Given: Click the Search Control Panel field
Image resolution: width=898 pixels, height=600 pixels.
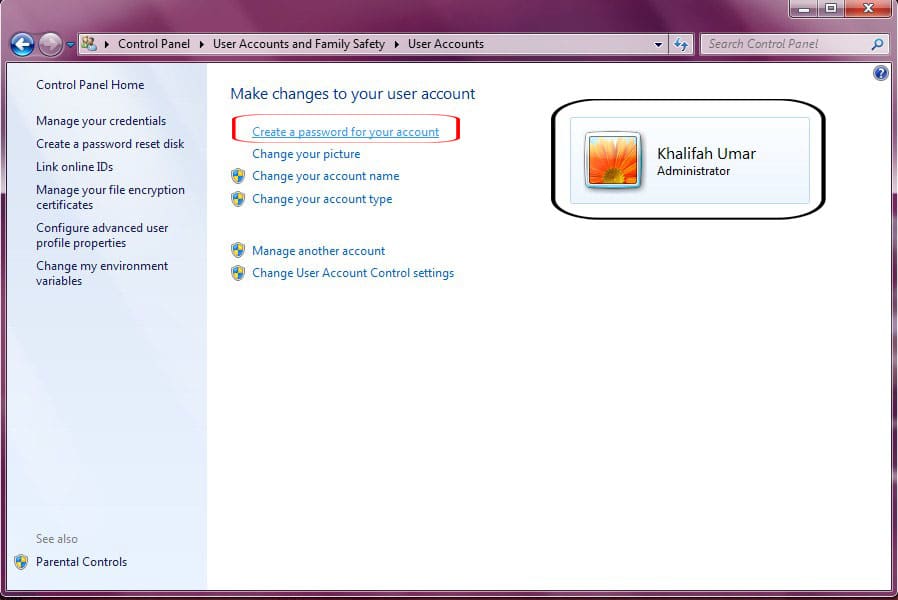Looking at the screenshot, I should pos(785,44).
